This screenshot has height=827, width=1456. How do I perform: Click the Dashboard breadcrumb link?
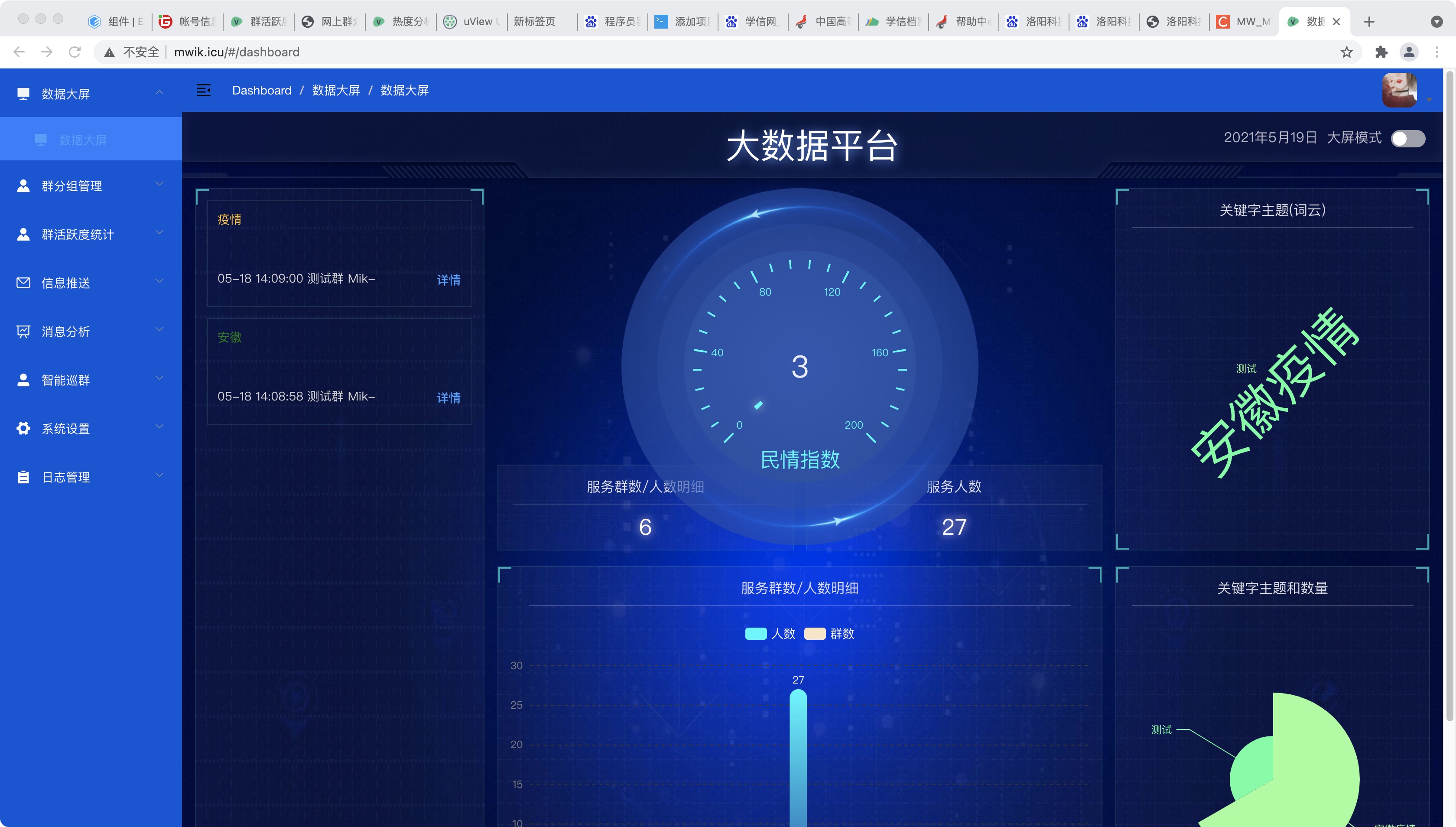point(262,90)
